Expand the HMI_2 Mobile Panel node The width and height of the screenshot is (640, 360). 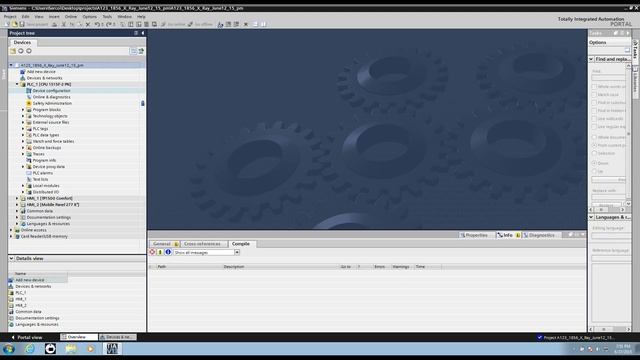pos(17,204)
